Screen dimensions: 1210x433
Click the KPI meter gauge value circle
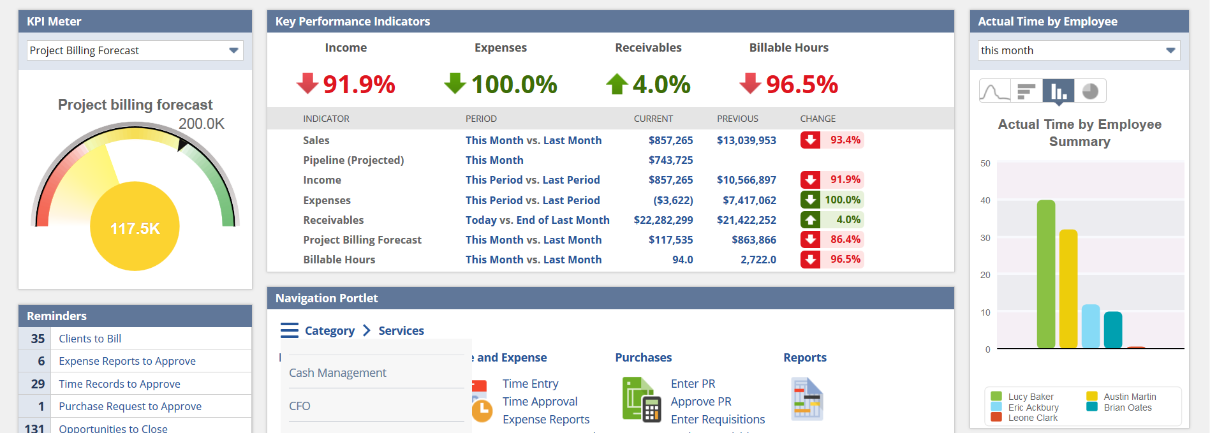point(135,229)
